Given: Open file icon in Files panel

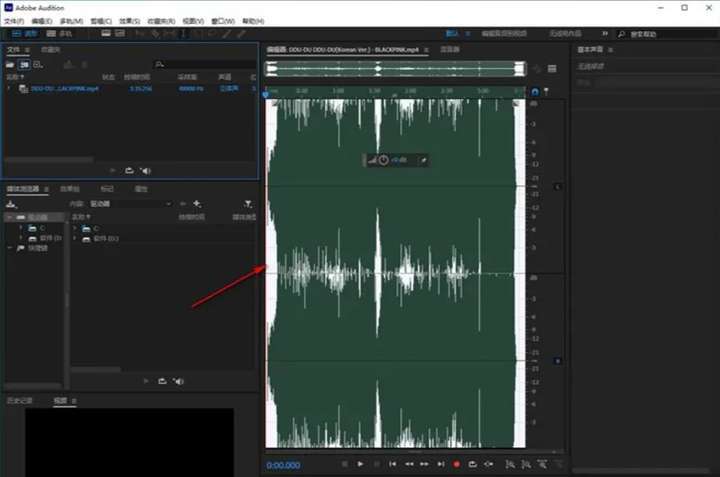Looking at the screenshot, I should point(10,65).
